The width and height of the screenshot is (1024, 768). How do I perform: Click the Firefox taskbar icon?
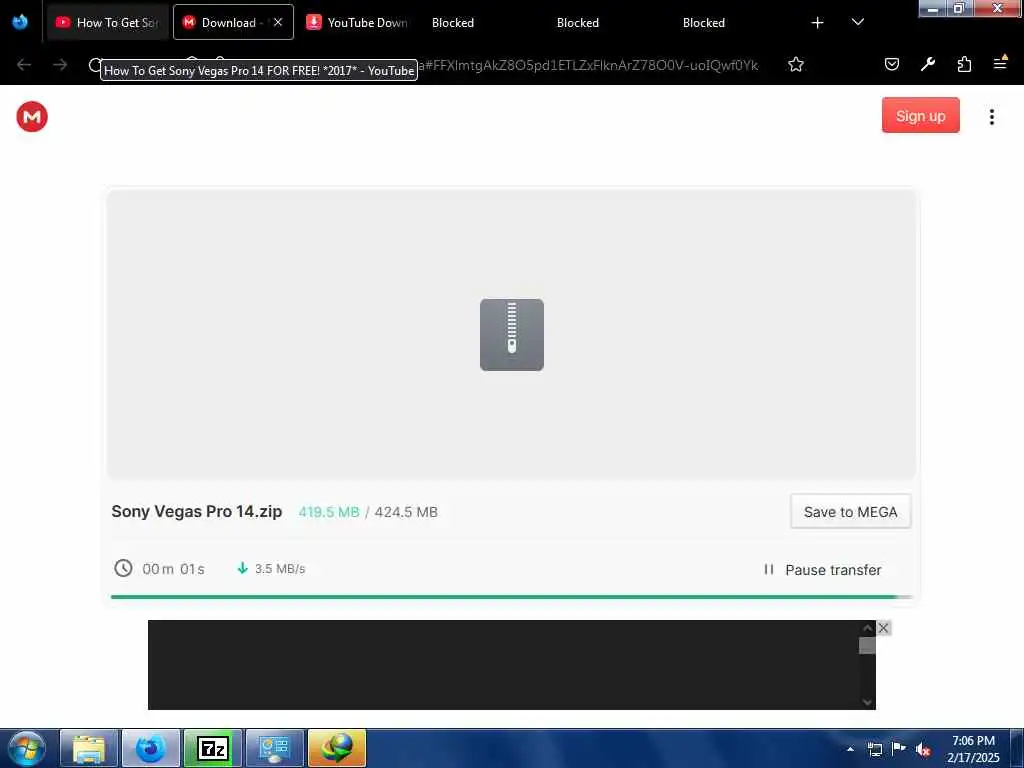tap(151, 748)
